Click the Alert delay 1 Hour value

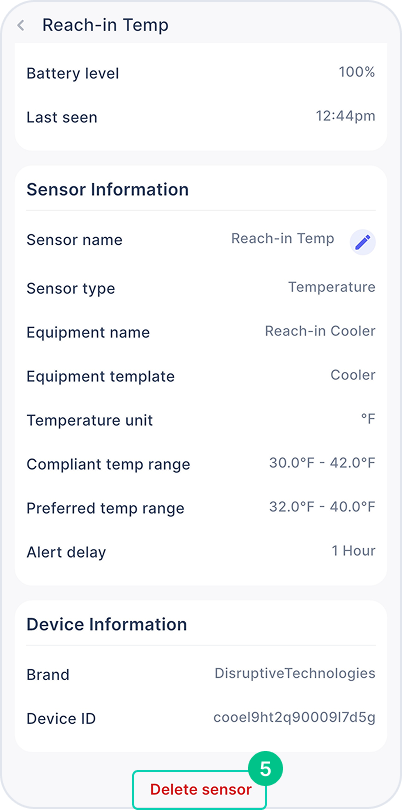[353, 551]
